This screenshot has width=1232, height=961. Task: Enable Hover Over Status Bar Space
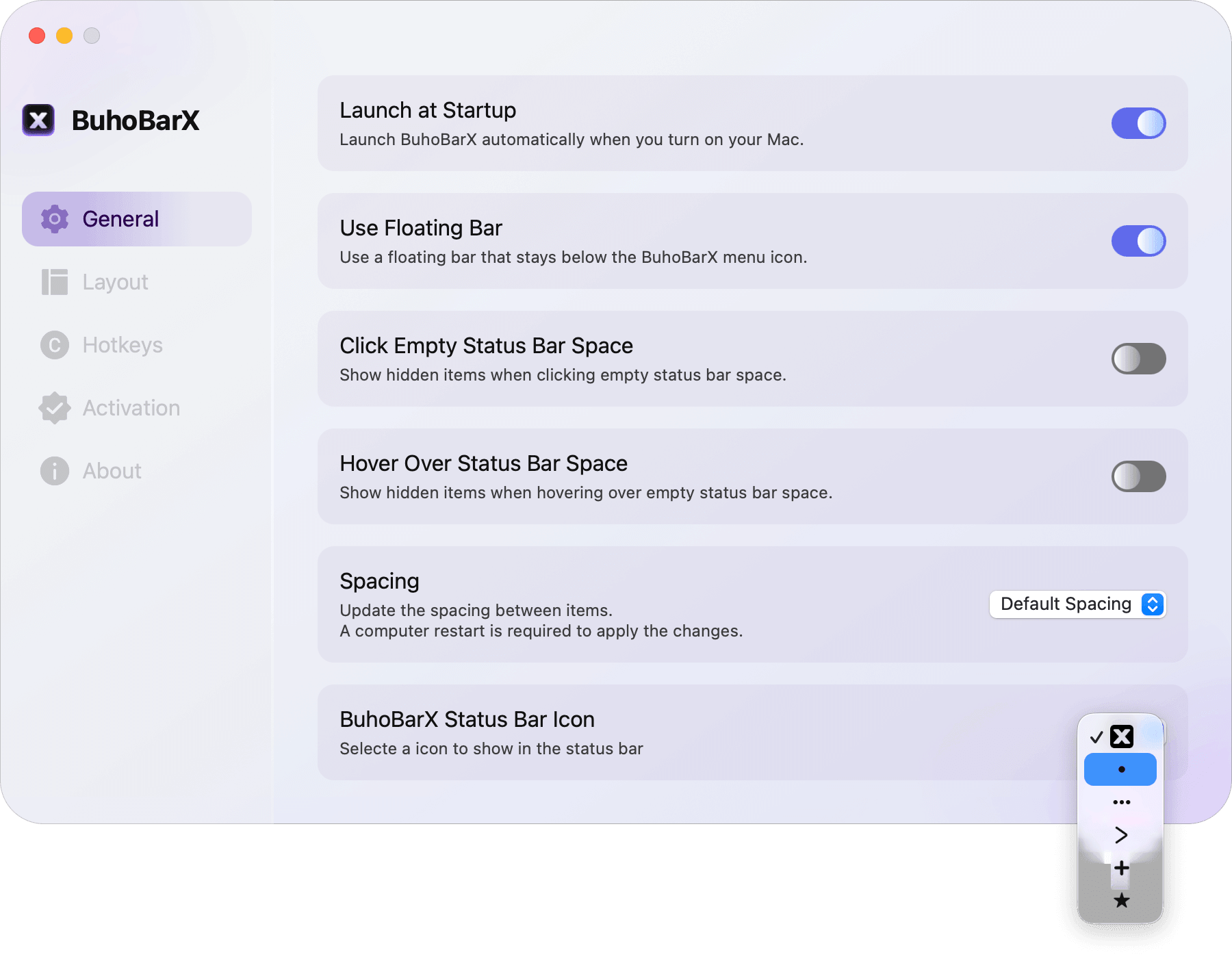[1139, 476]
